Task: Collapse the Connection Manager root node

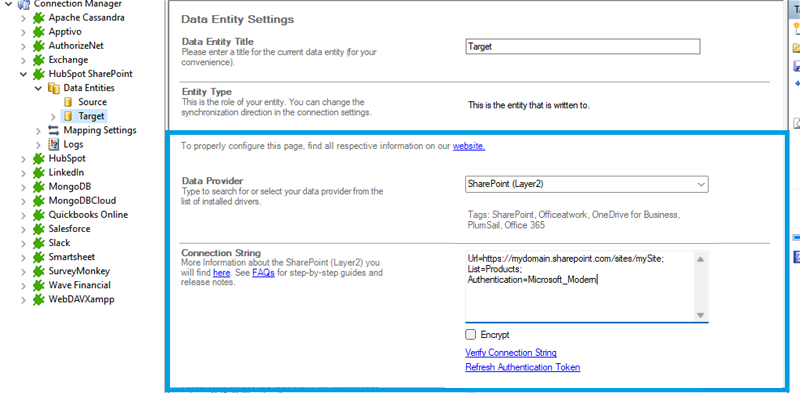Action: point(9,4)
